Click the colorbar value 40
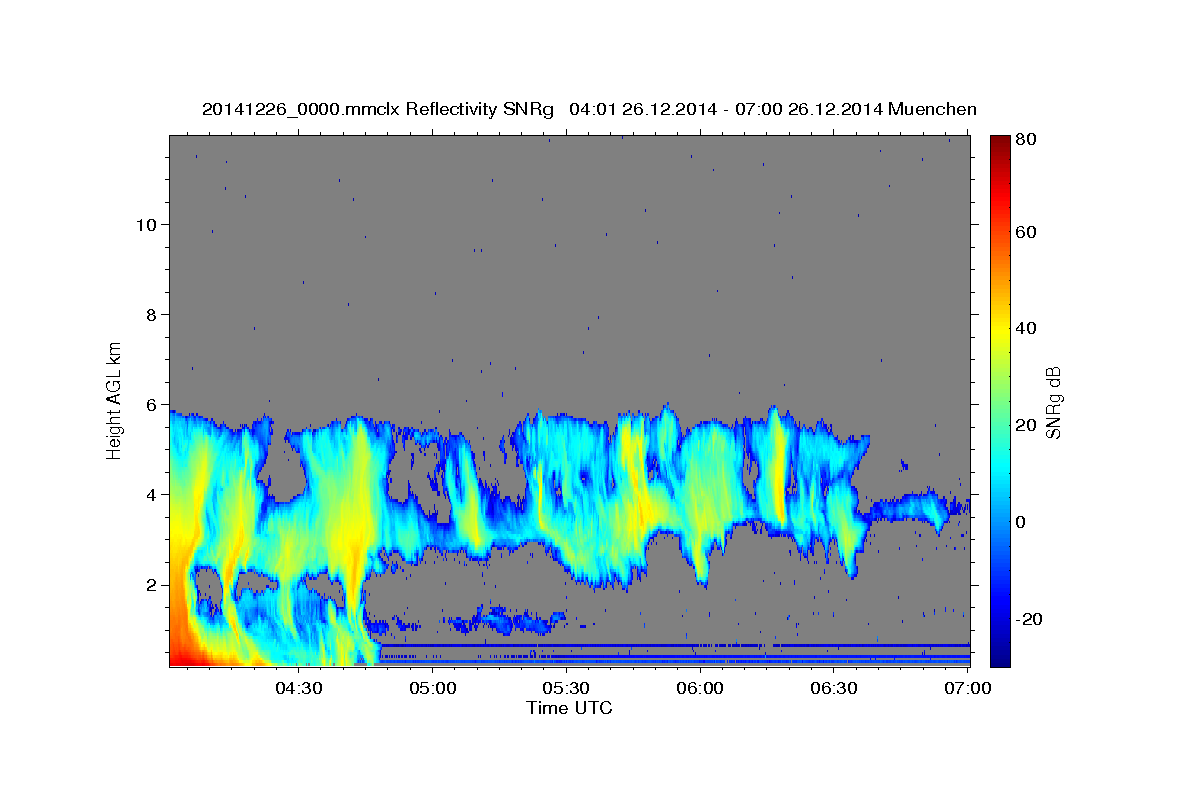 coord(1025,328)
